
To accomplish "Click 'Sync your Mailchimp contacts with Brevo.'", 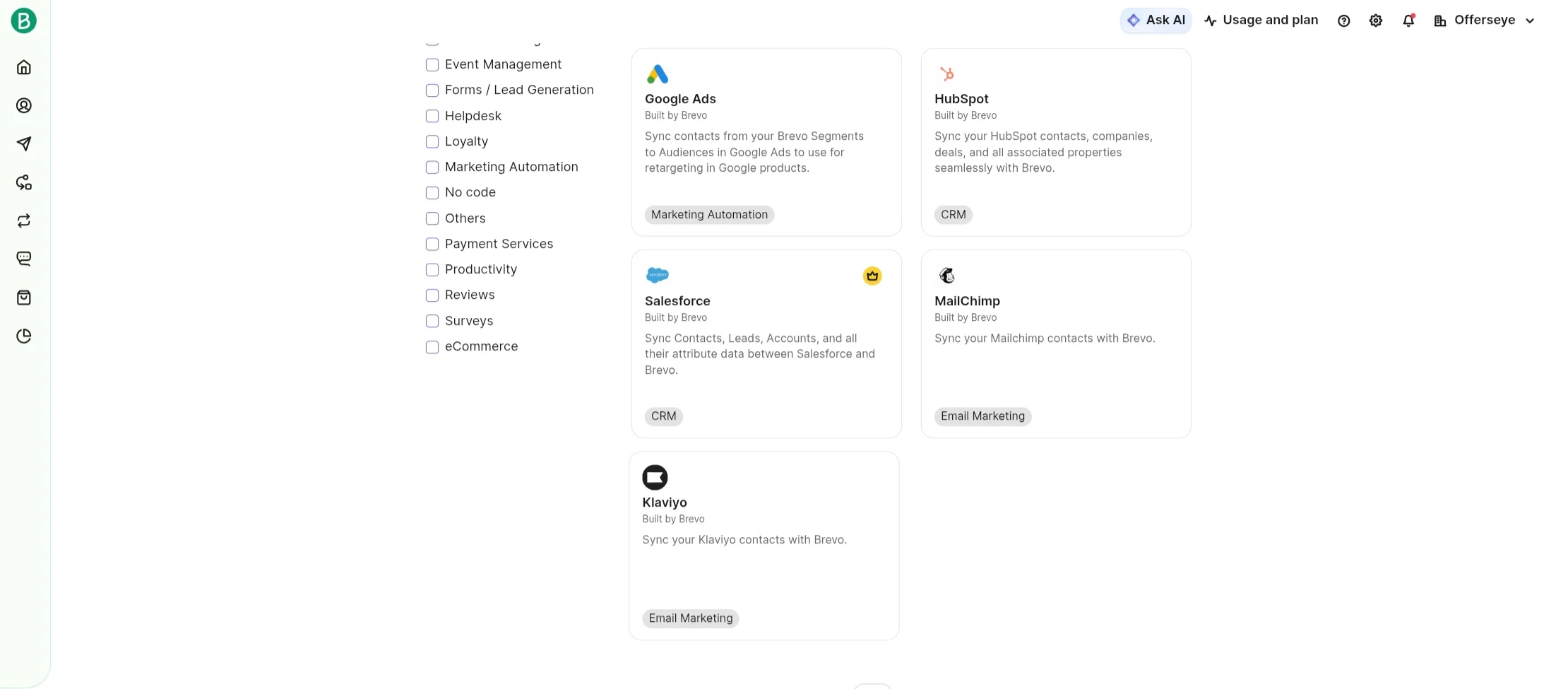I will click(1045, 338).
